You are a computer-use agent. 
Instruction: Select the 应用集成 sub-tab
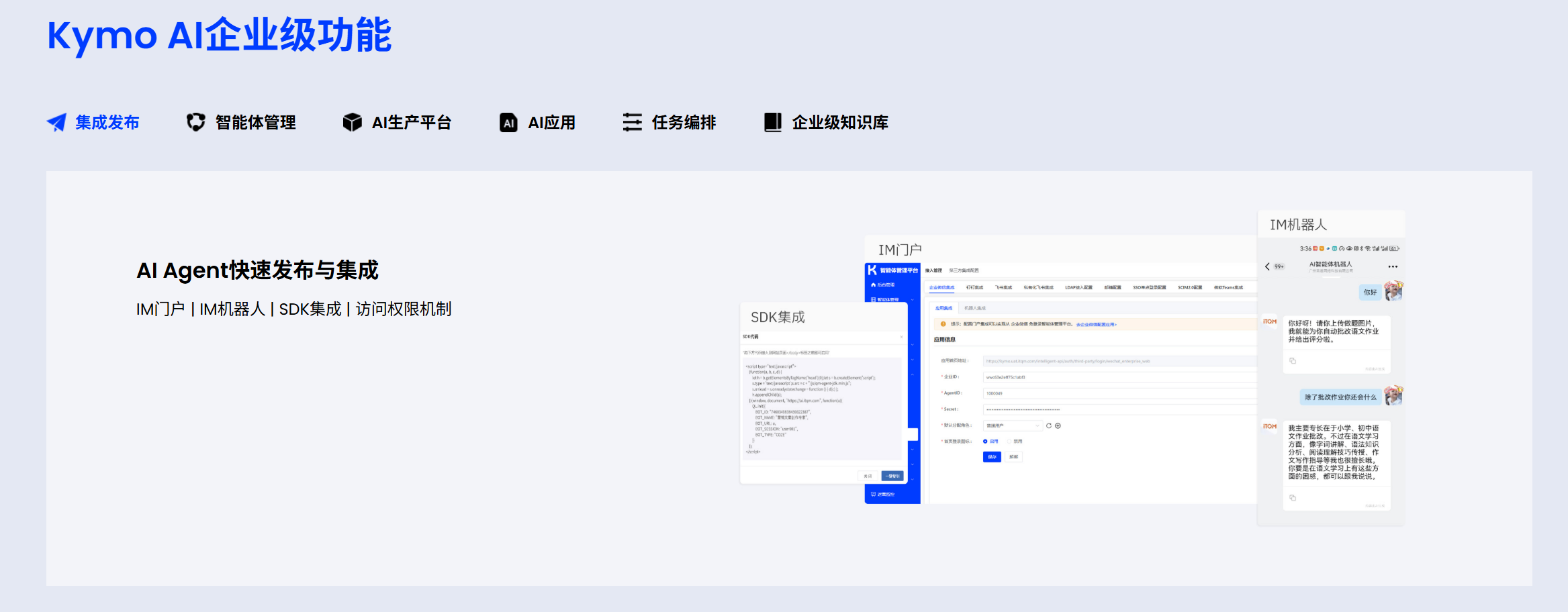[x=943, y=308]
